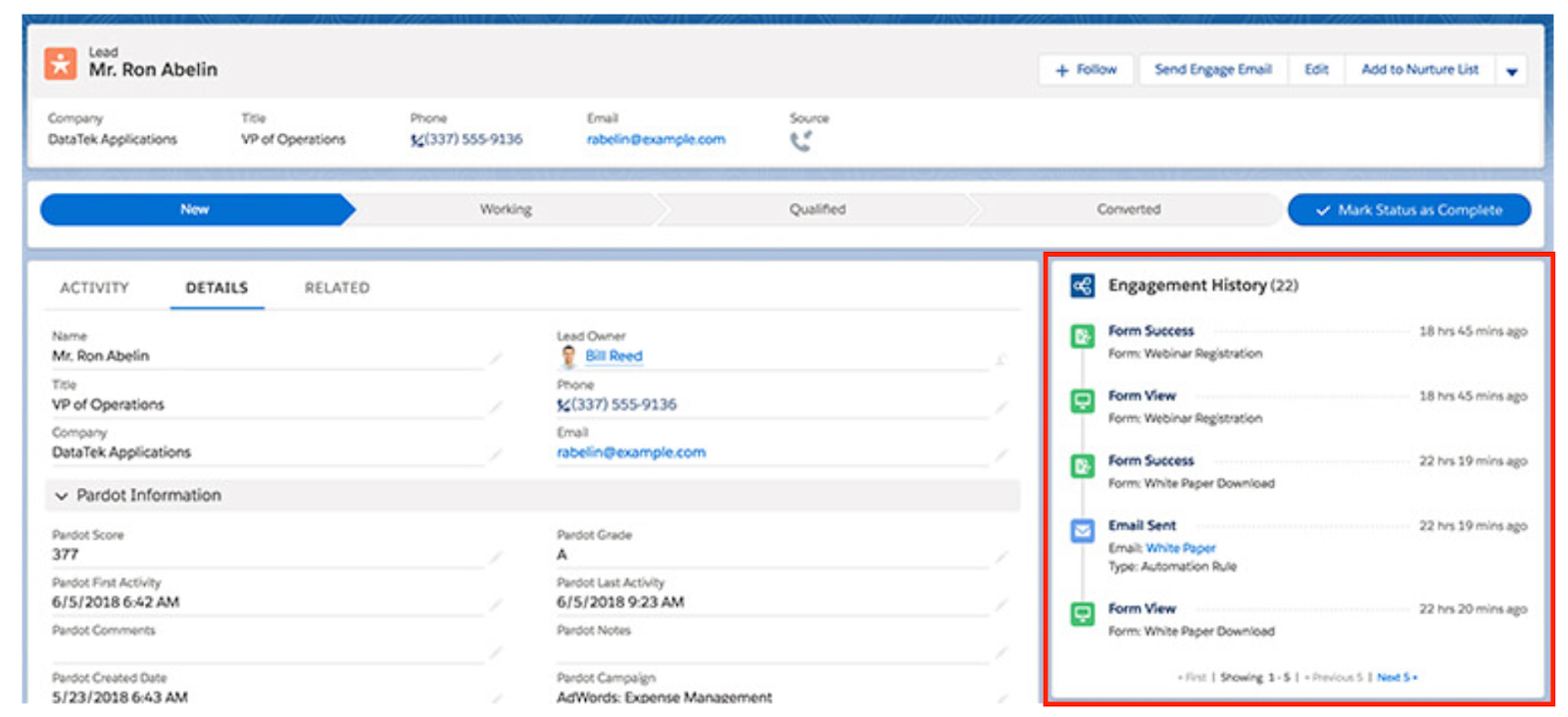
Task: Click the pencil icon to edit Company field
Action: 496,454
